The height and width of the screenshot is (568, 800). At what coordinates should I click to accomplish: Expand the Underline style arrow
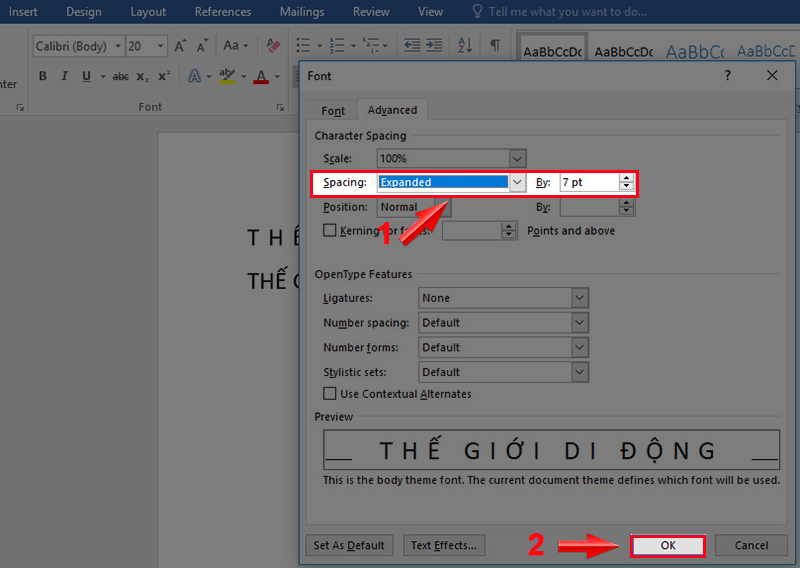pos(103,77)
